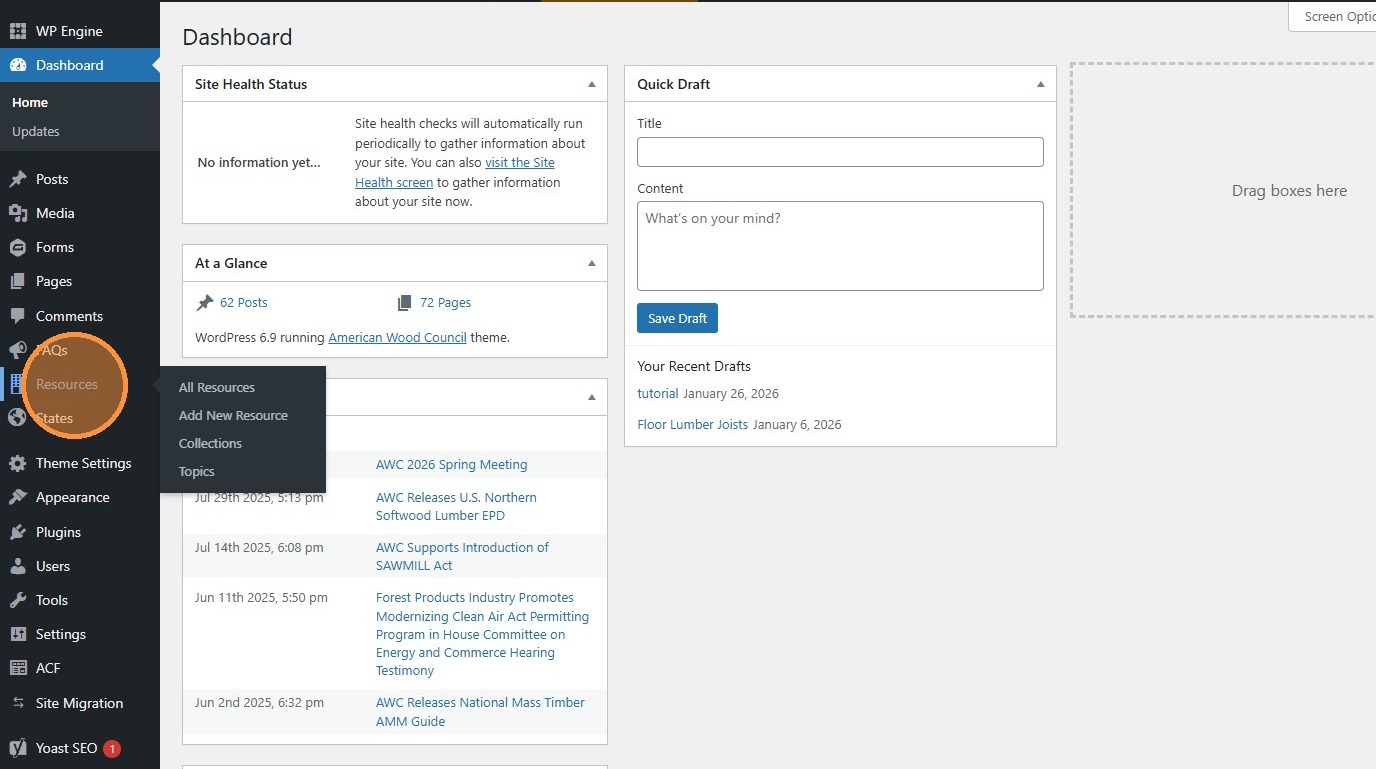Click the Posts pushpin icon in sidebar
The height and width of the screenshot is (769, 1376).
18,180
